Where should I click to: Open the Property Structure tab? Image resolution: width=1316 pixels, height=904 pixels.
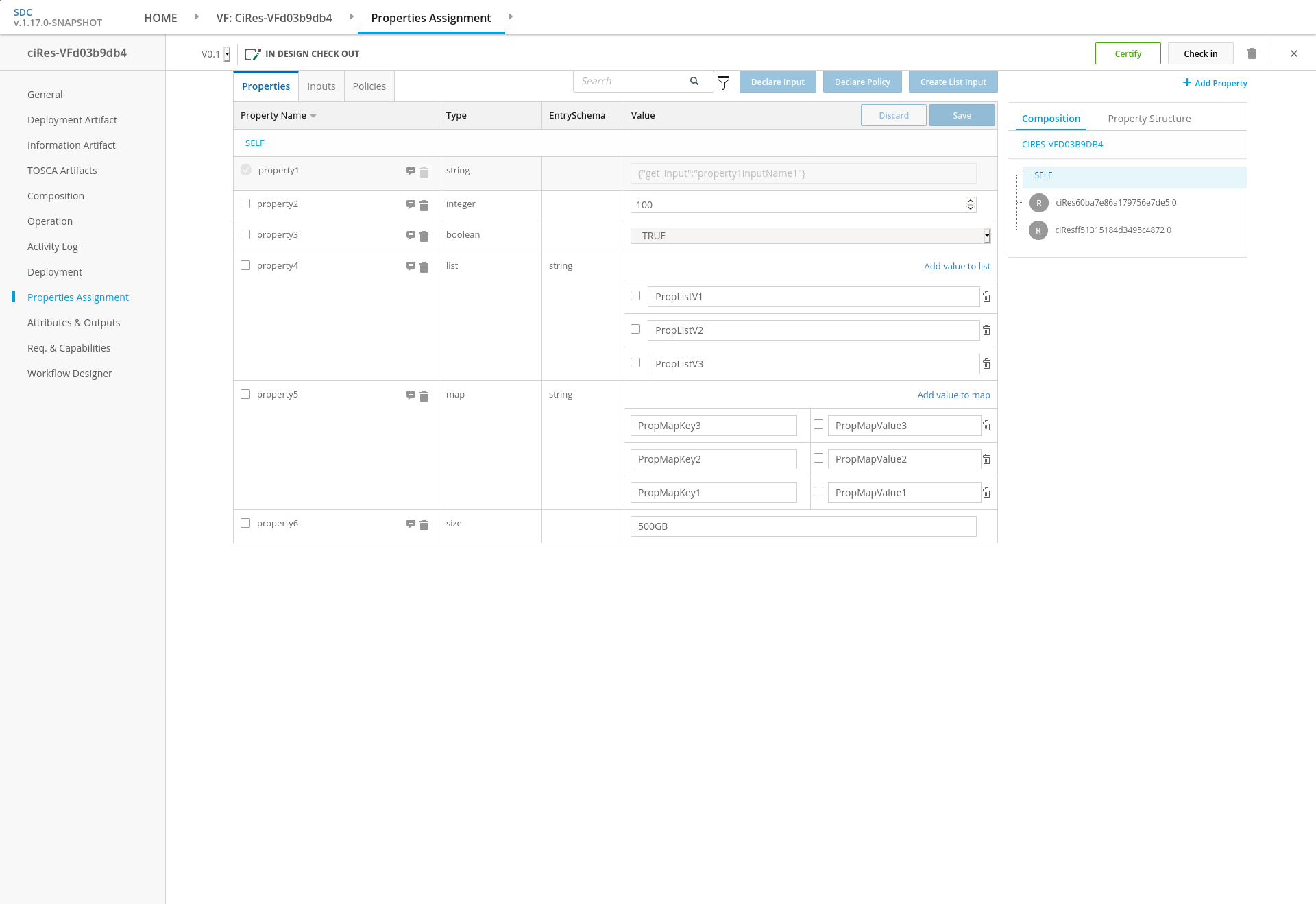(1149, 119)
